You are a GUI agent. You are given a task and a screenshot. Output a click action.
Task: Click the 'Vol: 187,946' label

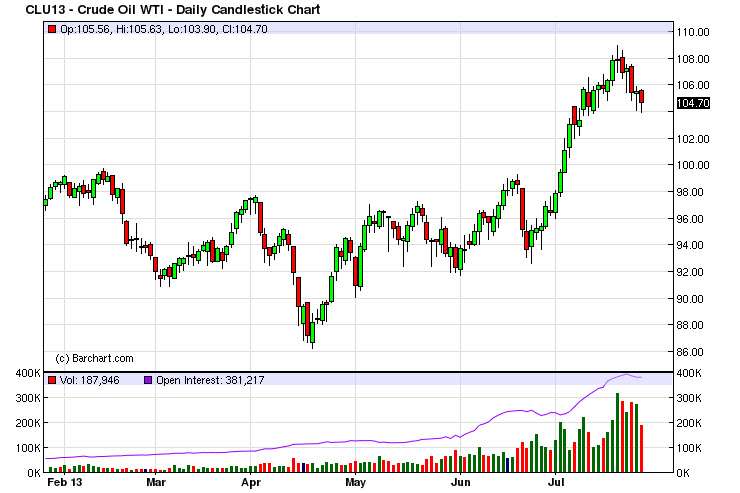90,380
